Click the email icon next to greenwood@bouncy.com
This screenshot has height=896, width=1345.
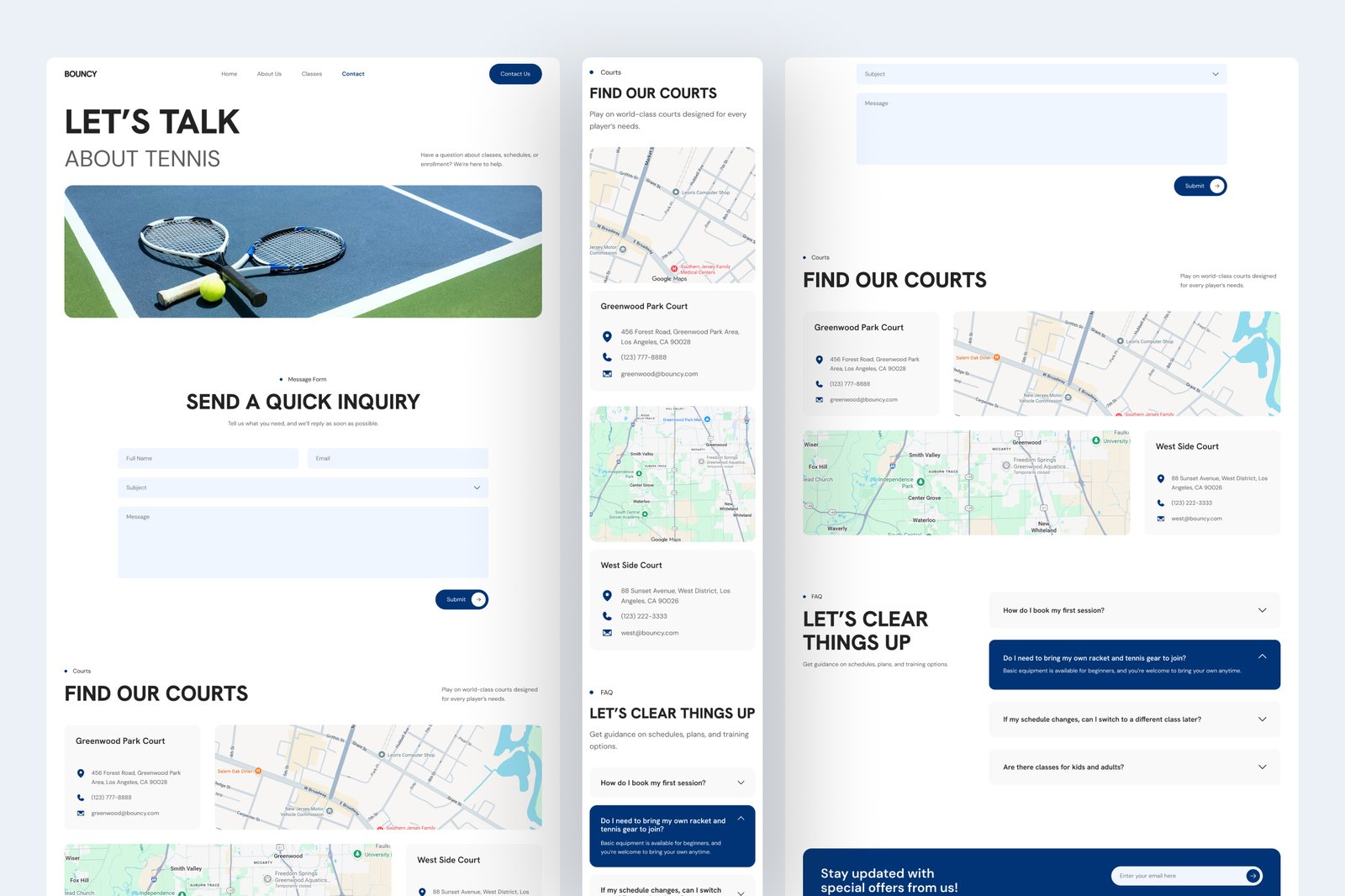pyautogui.click(x=80, y=813)
